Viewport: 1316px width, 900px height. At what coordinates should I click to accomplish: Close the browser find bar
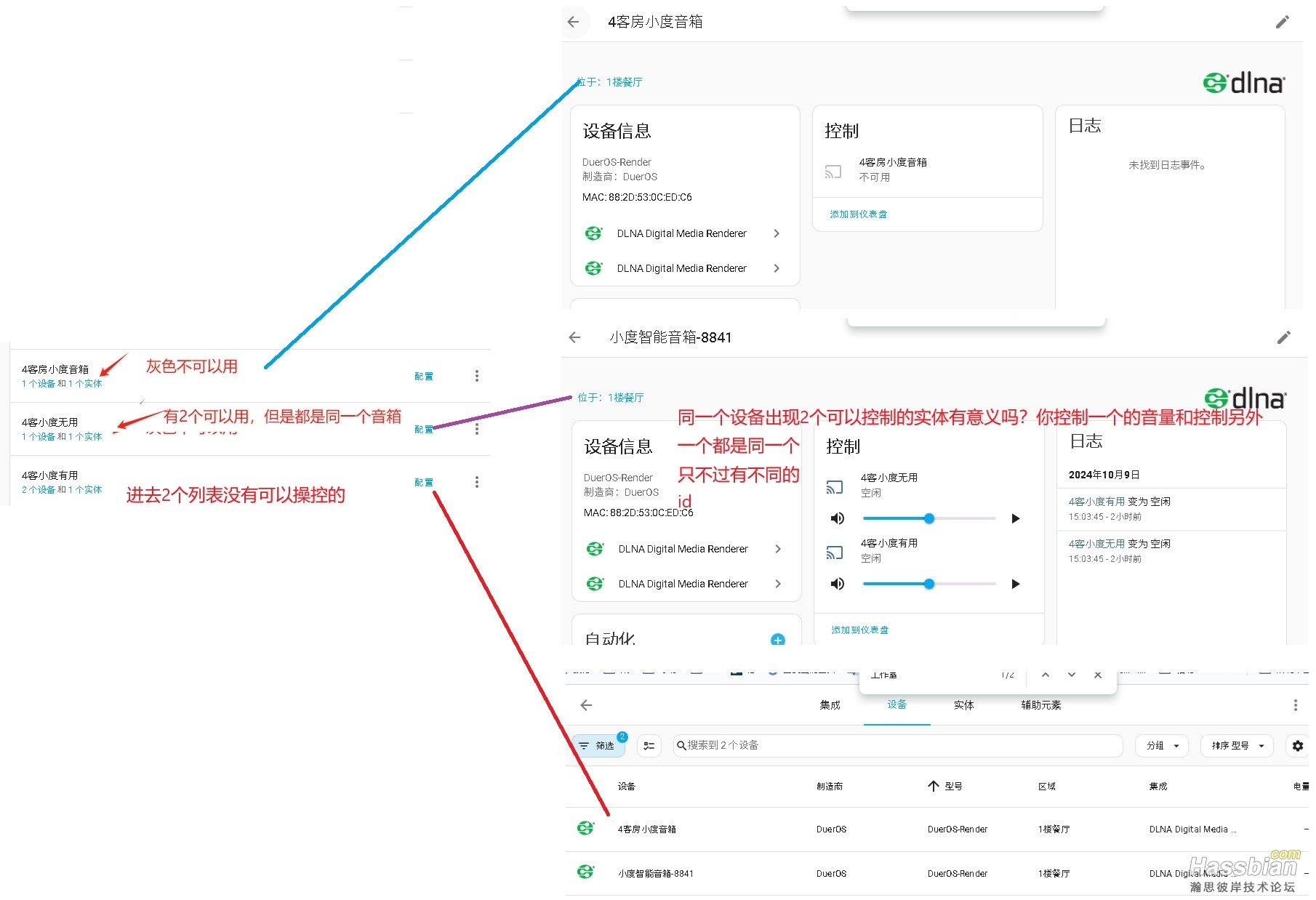point(1098,675)
